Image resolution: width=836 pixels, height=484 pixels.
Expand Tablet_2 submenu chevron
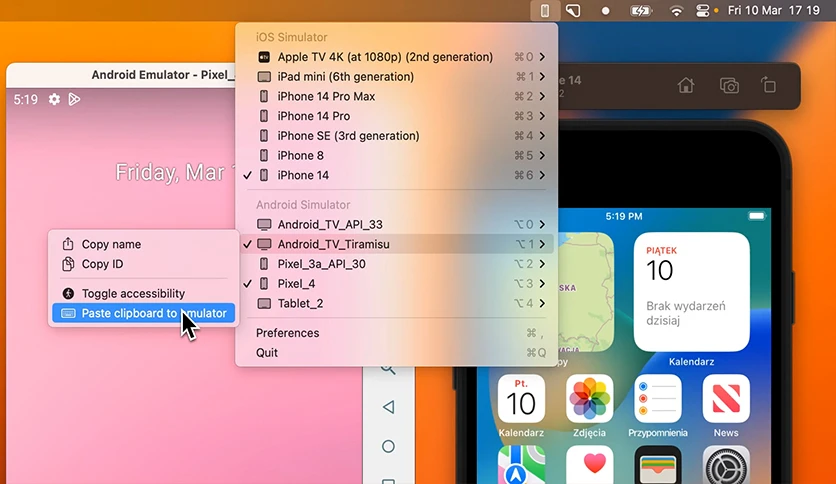[542, 303]
